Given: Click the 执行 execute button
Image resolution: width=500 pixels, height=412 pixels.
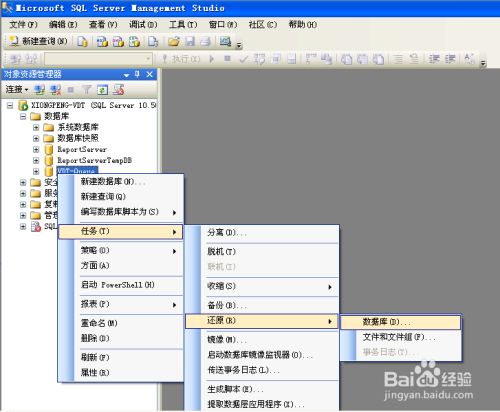Looking at the screenshot, I should coord(181,59).
